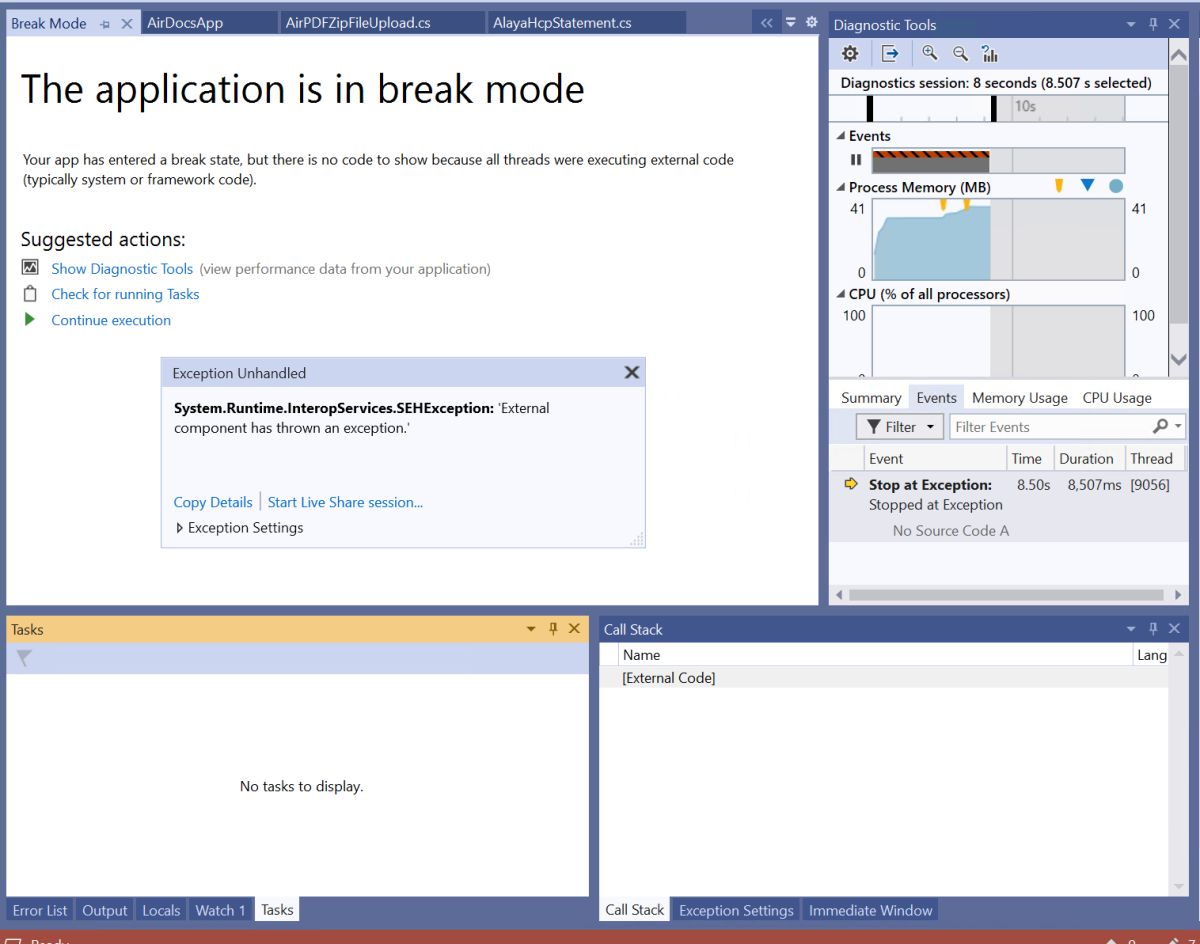
Task: Zoom in on the diagnostics timeline
Action: 930,54
